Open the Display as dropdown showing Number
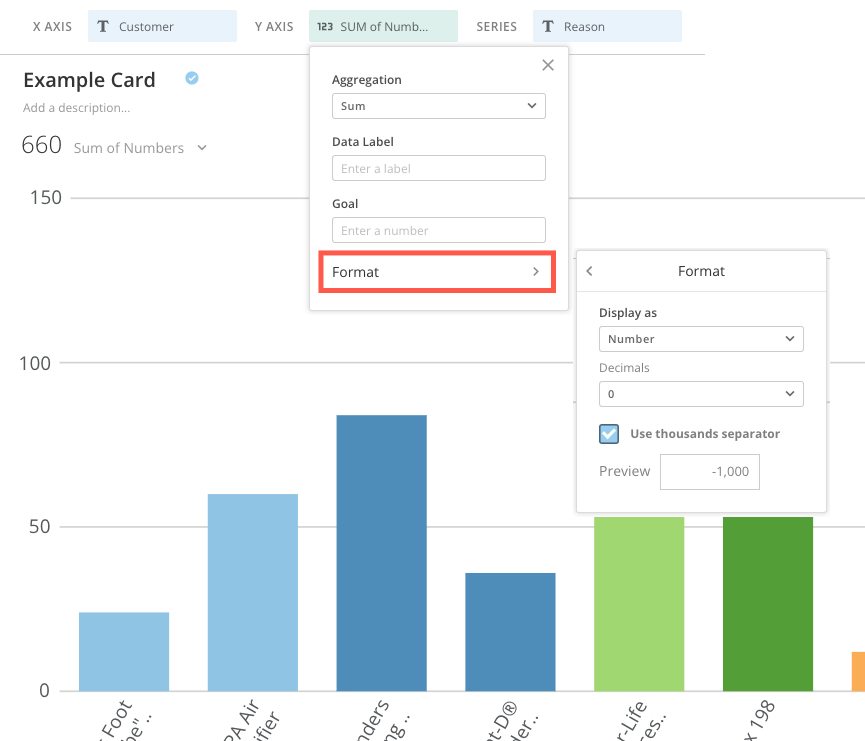This screenshot has height=741, width=865. pos(700,338)
